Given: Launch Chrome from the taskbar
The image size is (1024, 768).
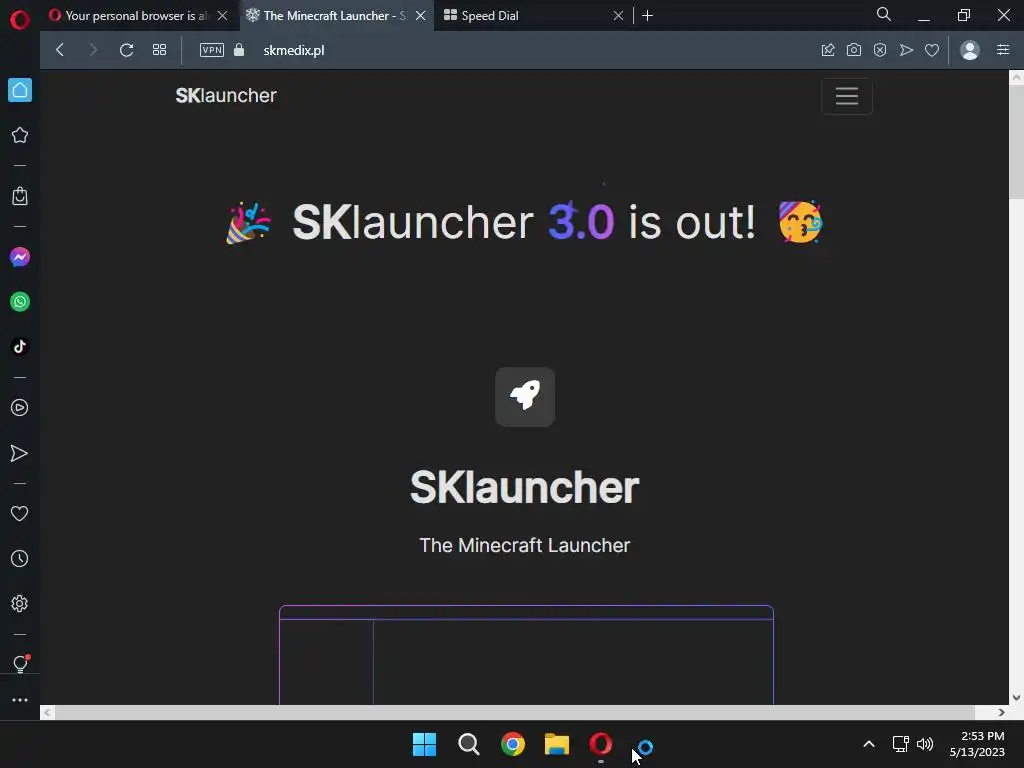Looking at the screenshot, I should point(513,744).
